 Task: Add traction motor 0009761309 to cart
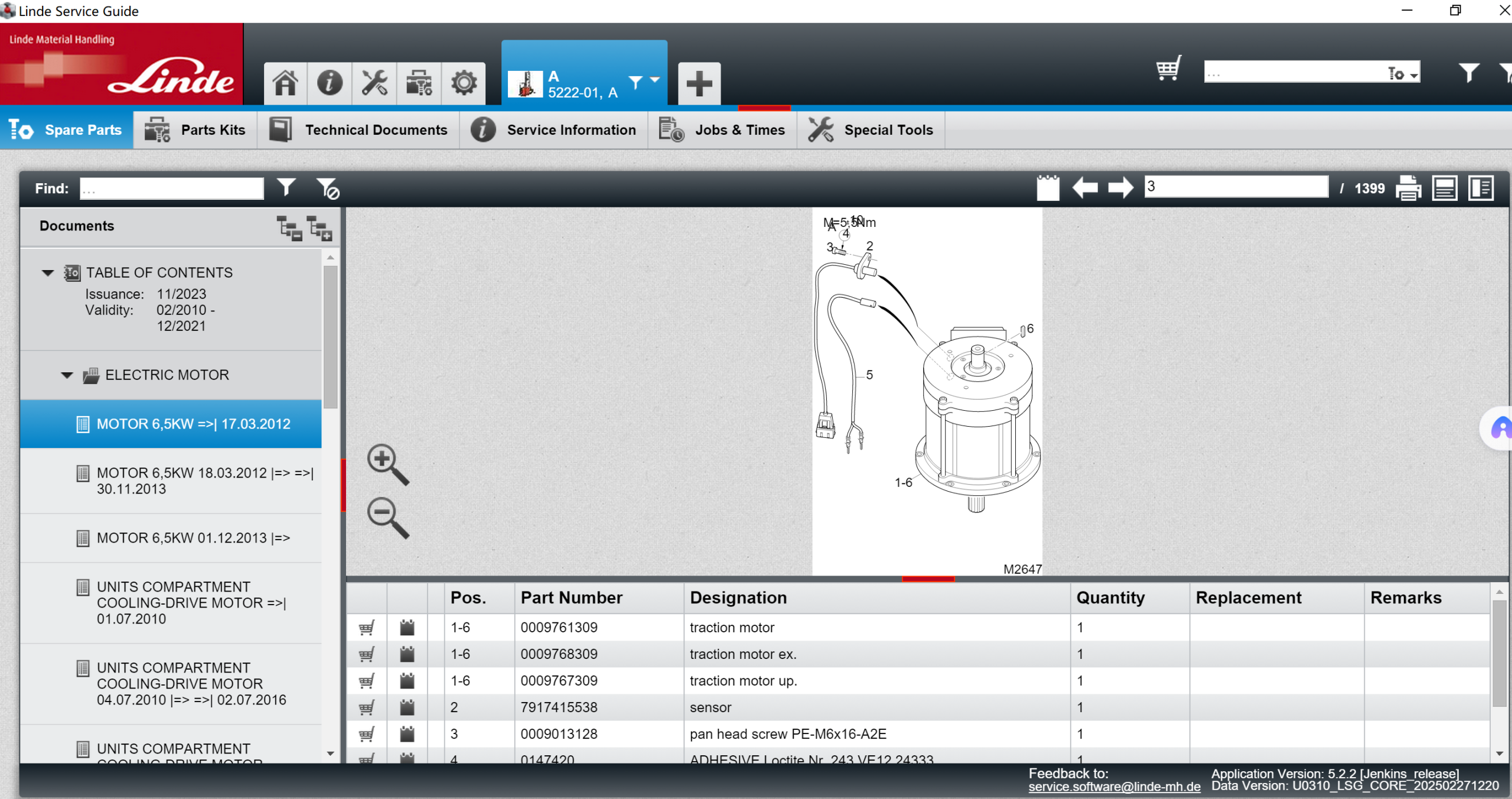(367, 628)
